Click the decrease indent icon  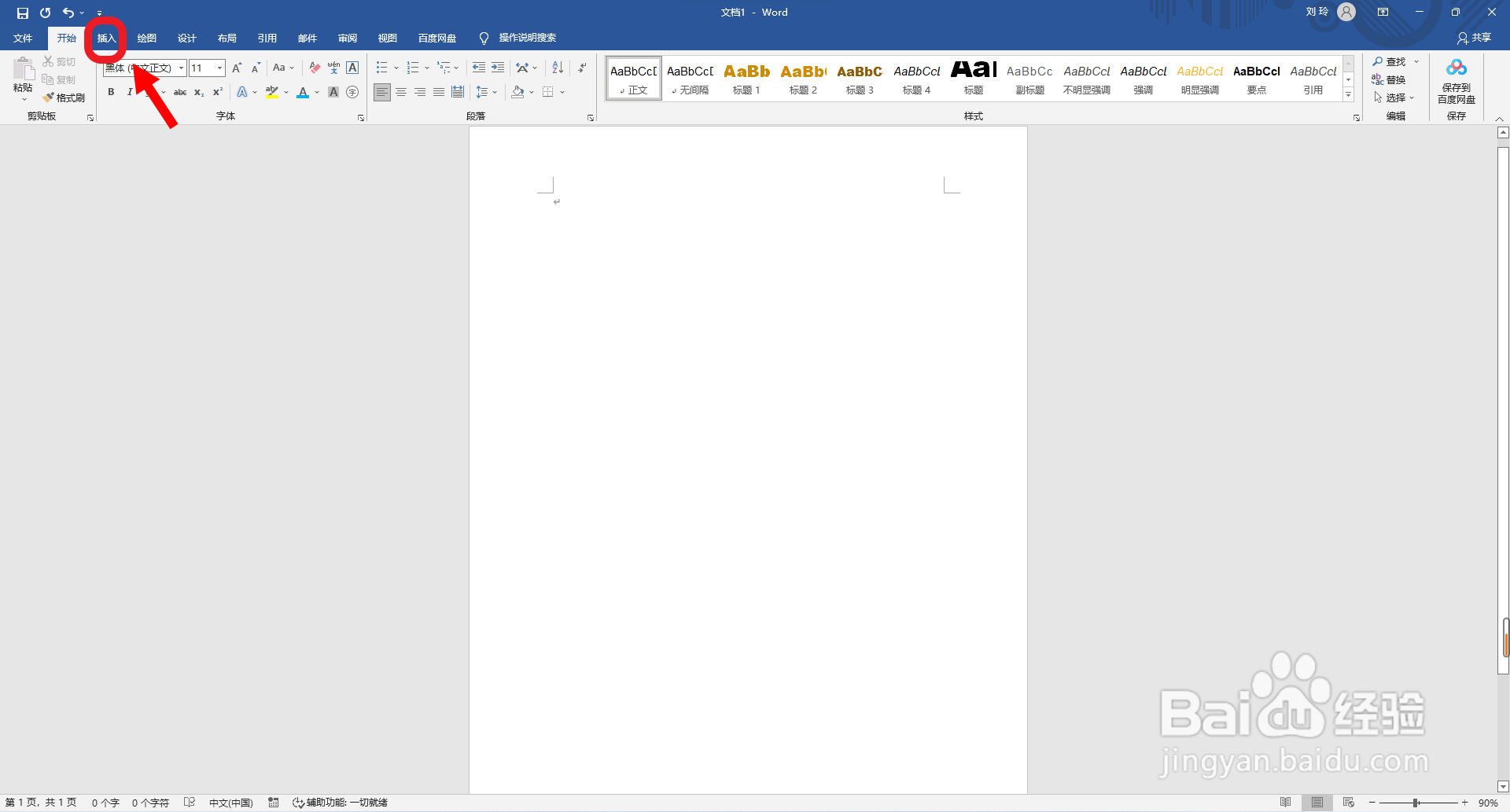(x=478, y=68)
